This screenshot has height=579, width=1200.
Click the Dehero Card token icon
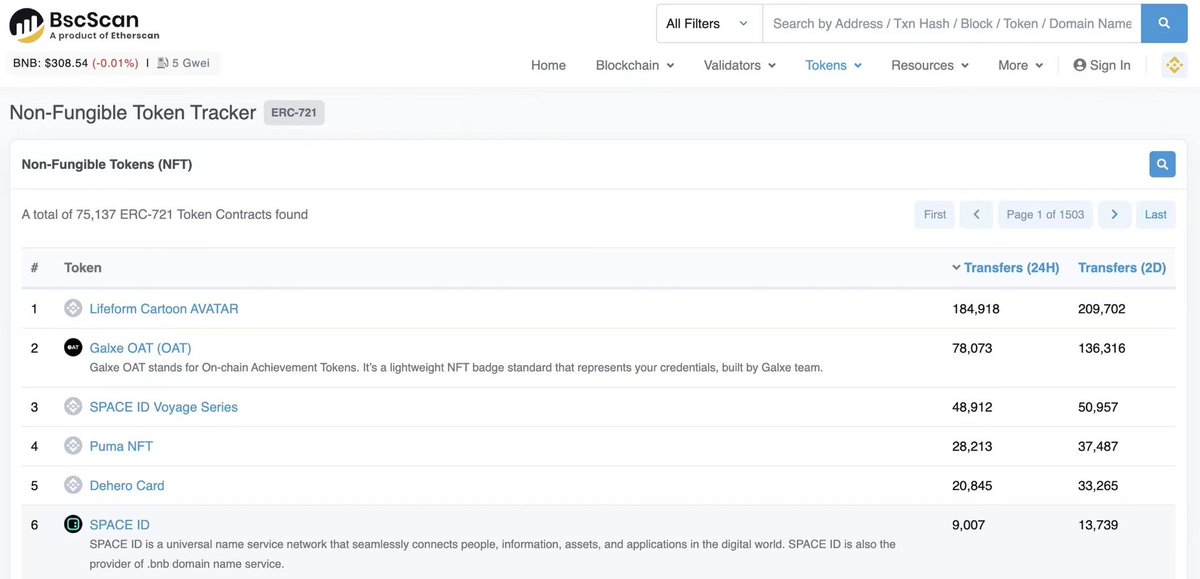click(x=73, y=485)
